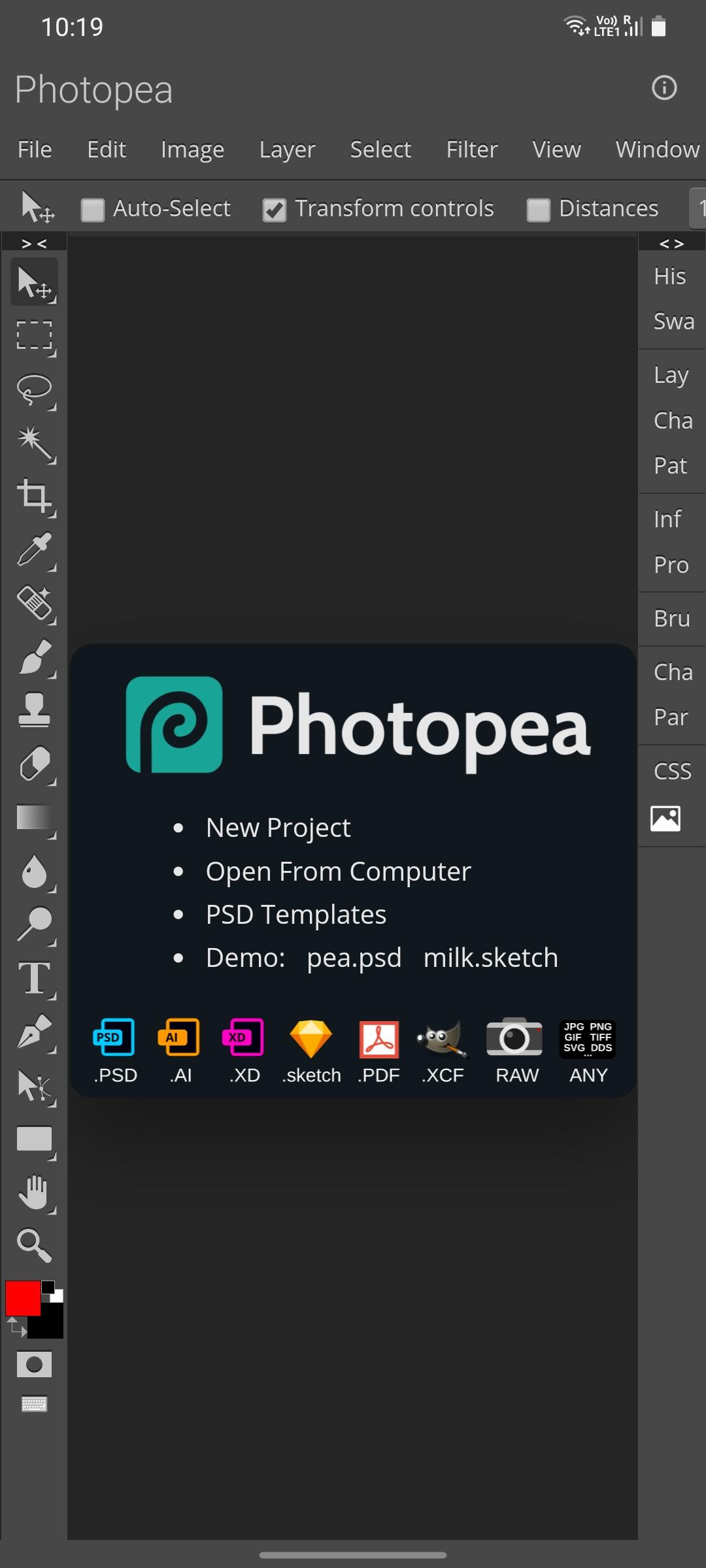Activate the Crop tool
Image resolution: width=706 pixels, height=1568 pixels.
click(x=34, y=497)
